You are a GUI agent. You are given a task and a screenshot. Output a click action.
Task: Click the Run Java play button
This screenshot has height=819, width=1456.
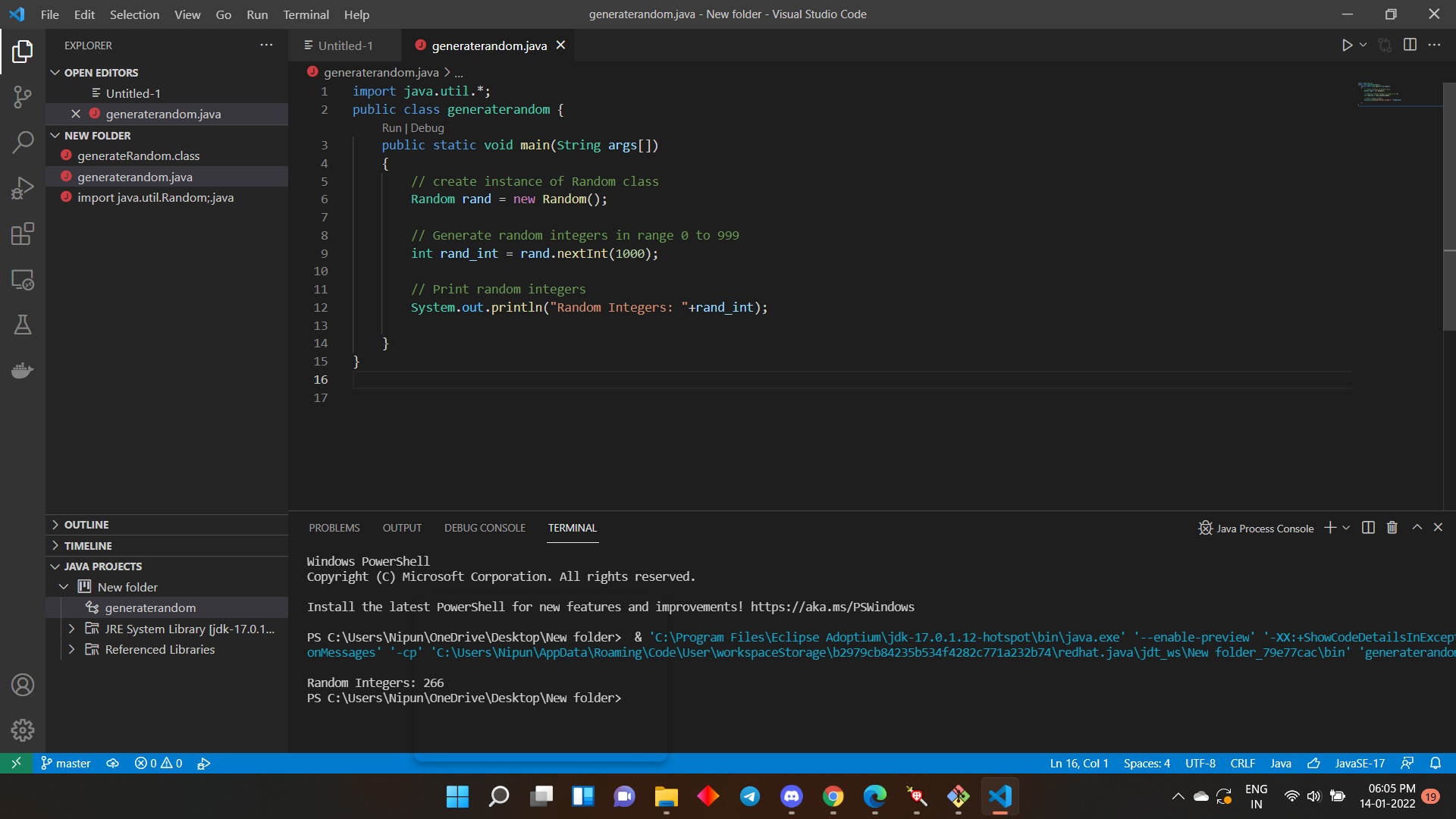pyautogui.click(x=1347, y=45)
